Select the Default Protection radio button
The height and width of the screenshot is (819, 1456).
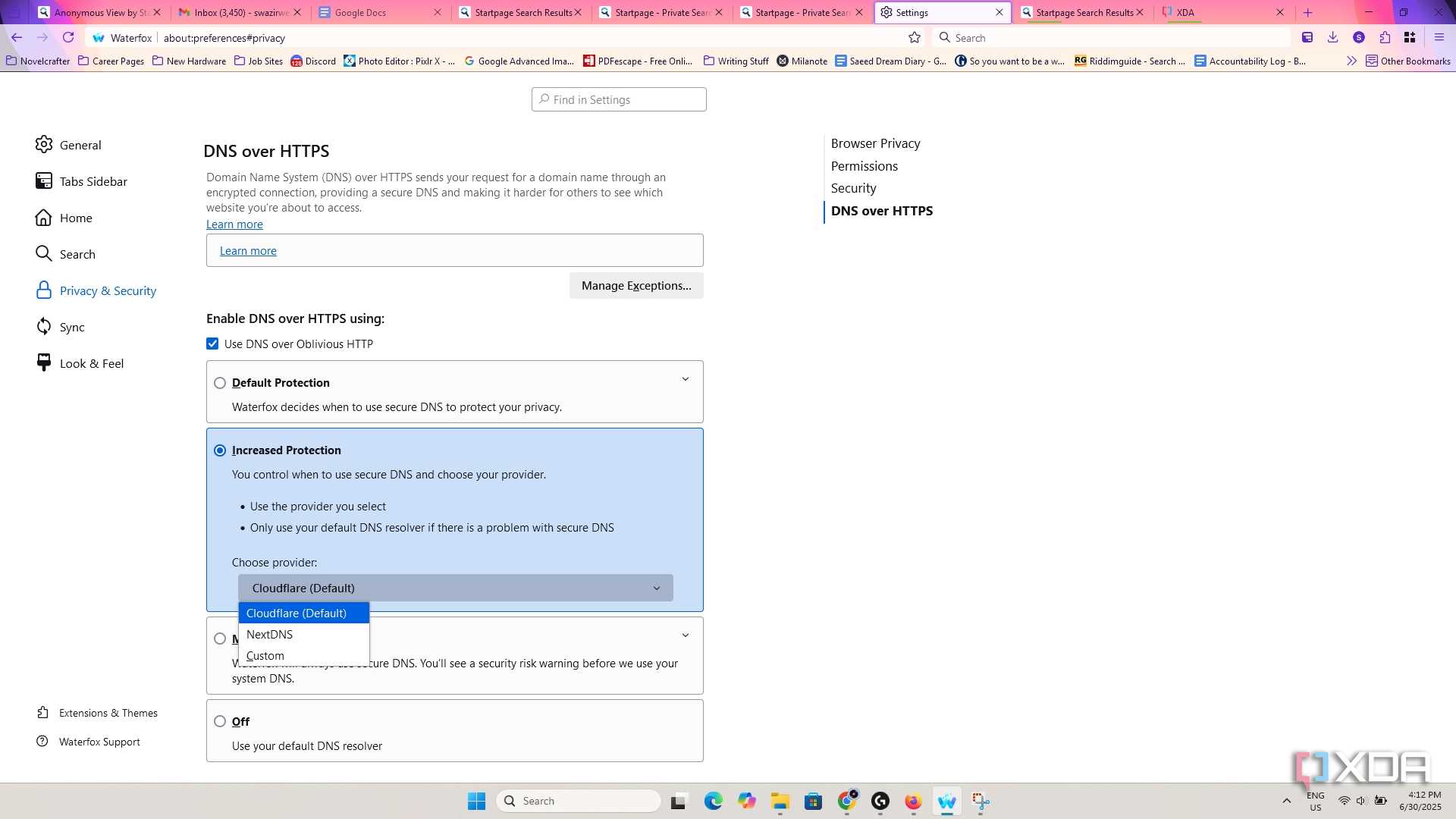(220, 383)
